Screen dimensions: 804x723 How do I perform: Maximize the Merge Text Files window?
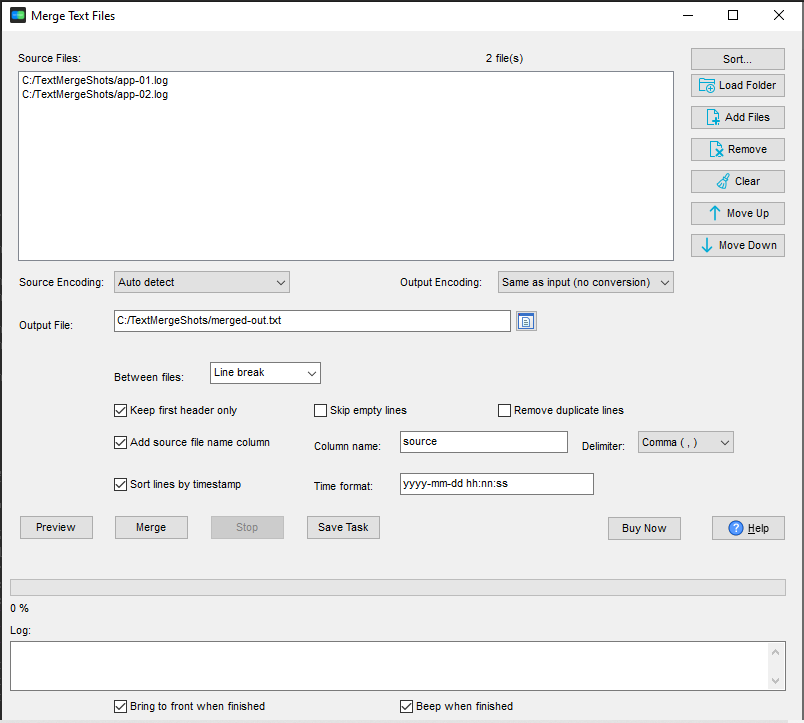click(x=733, y=15)
